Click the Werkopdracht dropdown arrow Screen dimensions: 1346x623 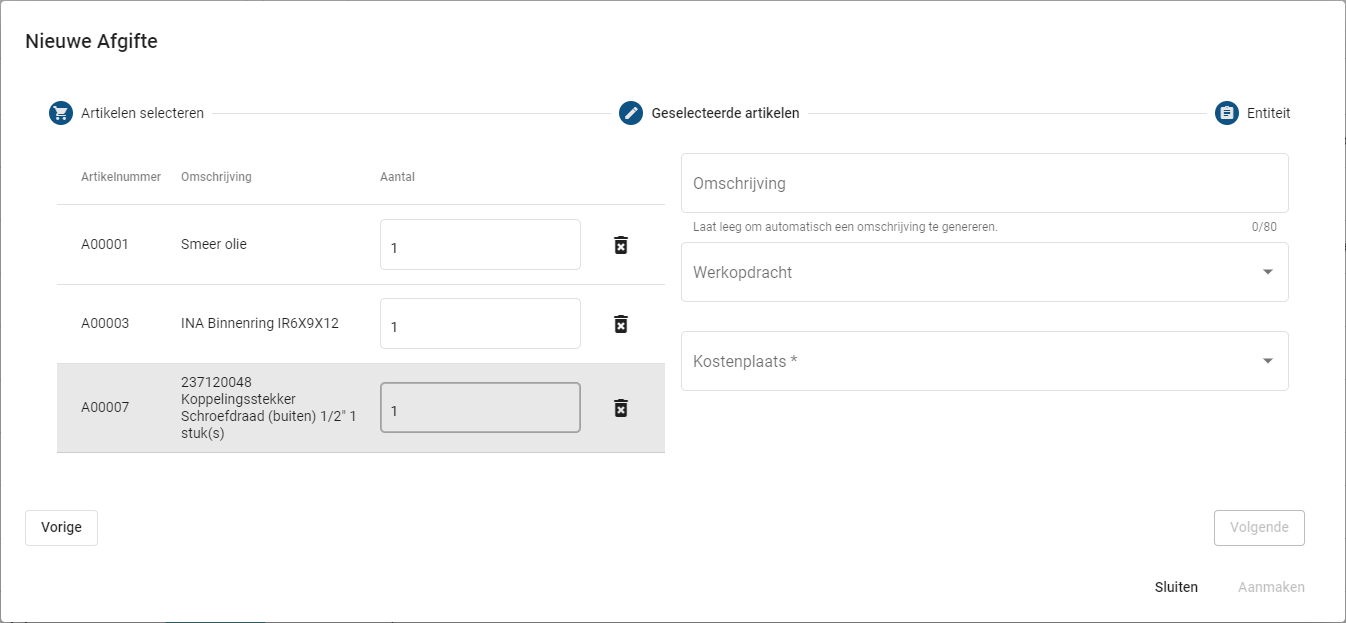coord(1267,272)
